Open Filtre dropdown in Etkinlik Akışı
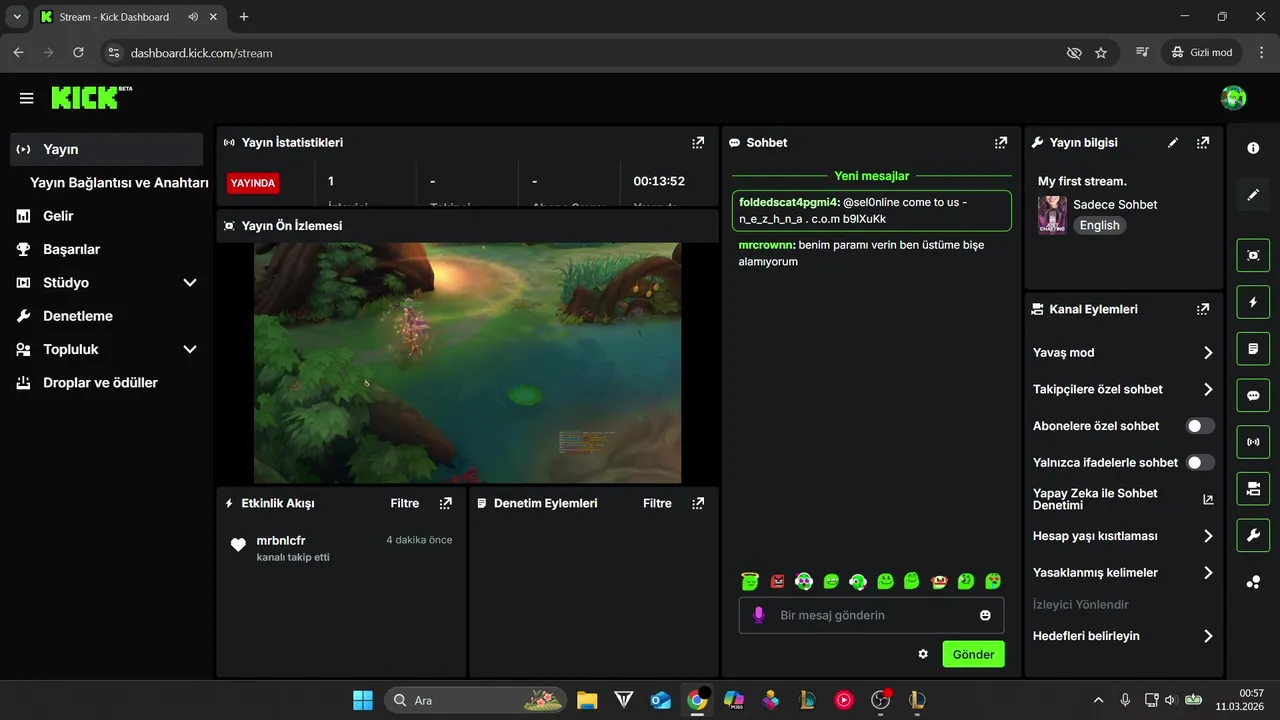The height and width of the screenshot is (720, 1280). pyautogui.click(x=405, y=503)
